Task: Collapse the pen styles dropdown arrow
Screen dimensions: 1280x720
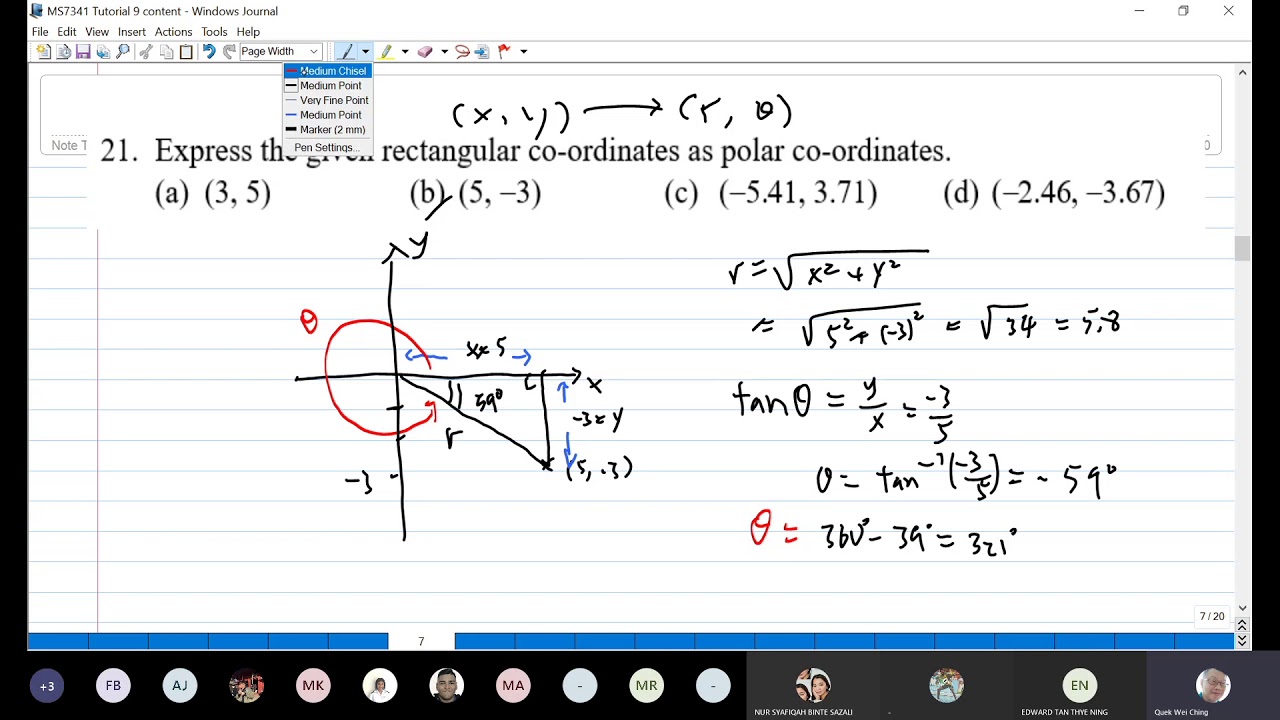Action: pyautogui.click(x=365, y=51)
